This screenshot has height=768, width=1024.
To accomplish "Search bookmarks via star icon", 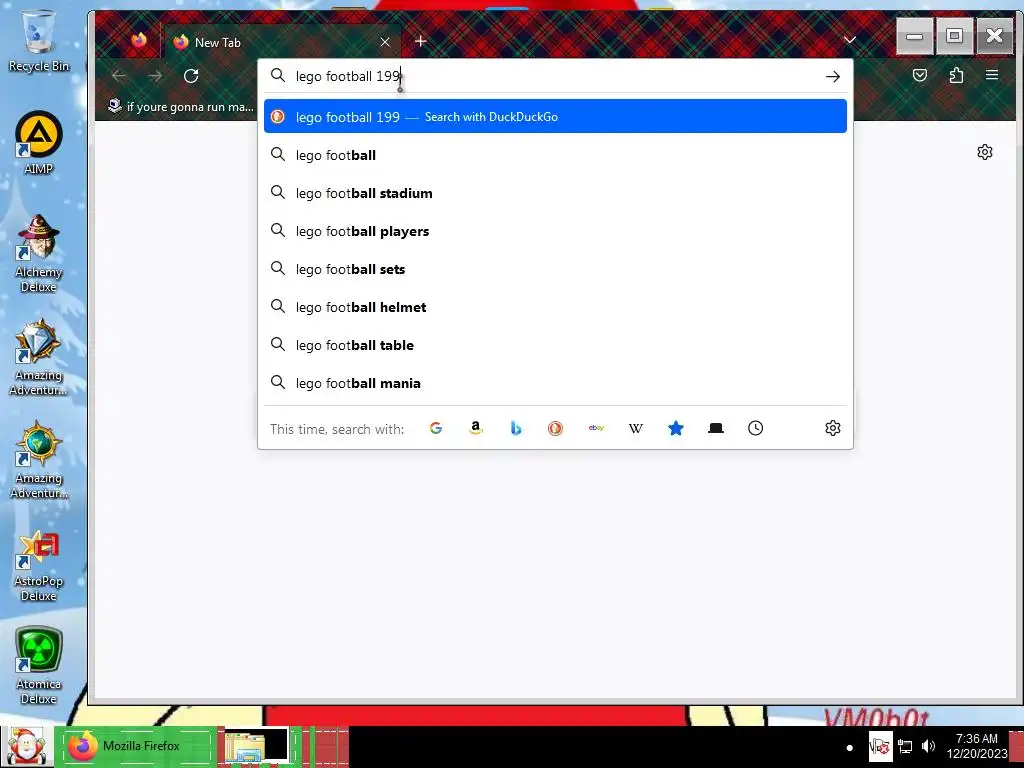I will (676, 428).
